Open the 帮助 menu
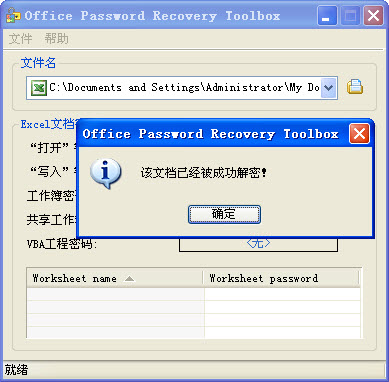The width and height of the screenshot is (389, 382). [x=57, y=39]
